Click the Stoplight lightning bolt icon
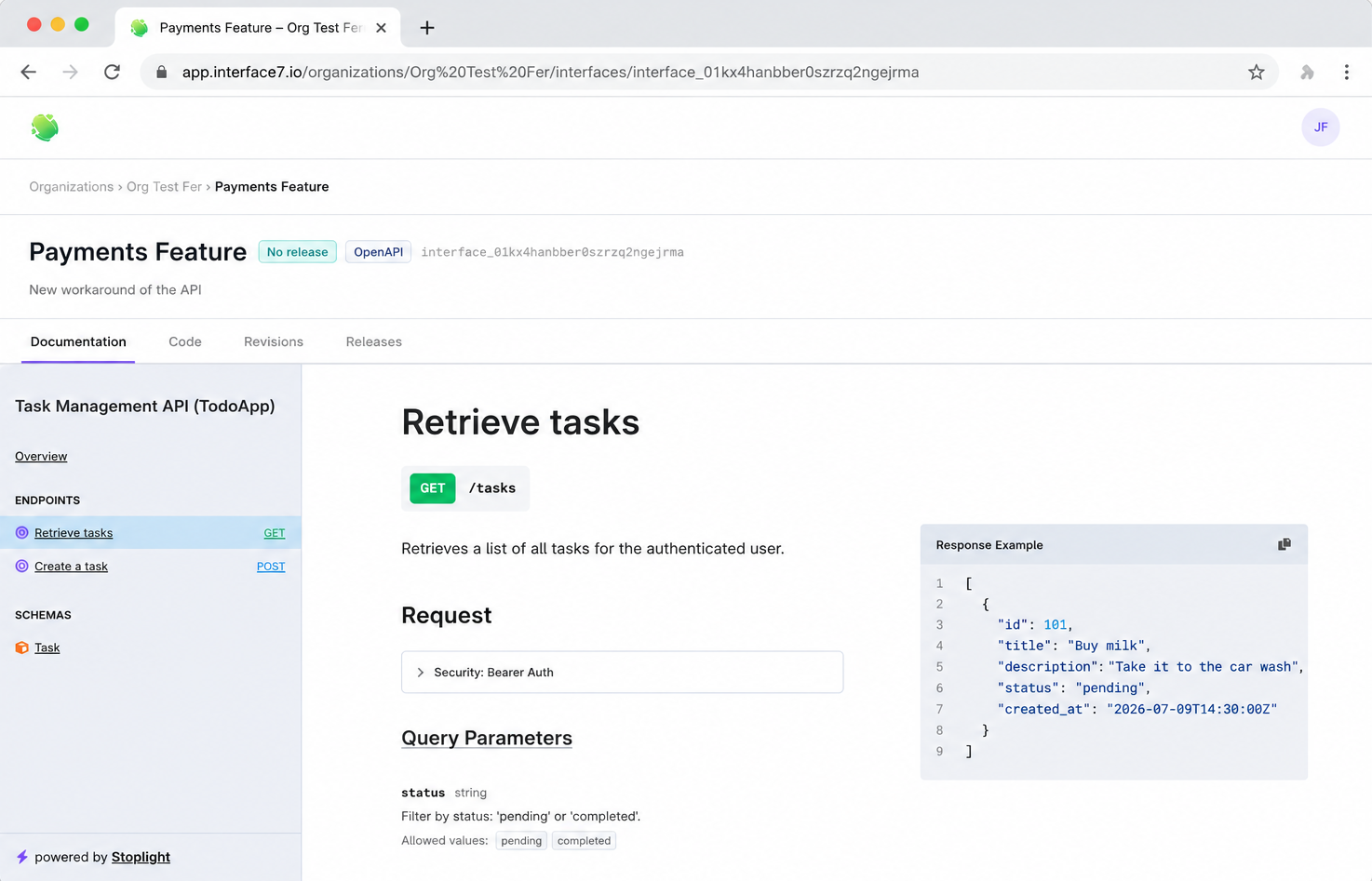 pos(21,857)
